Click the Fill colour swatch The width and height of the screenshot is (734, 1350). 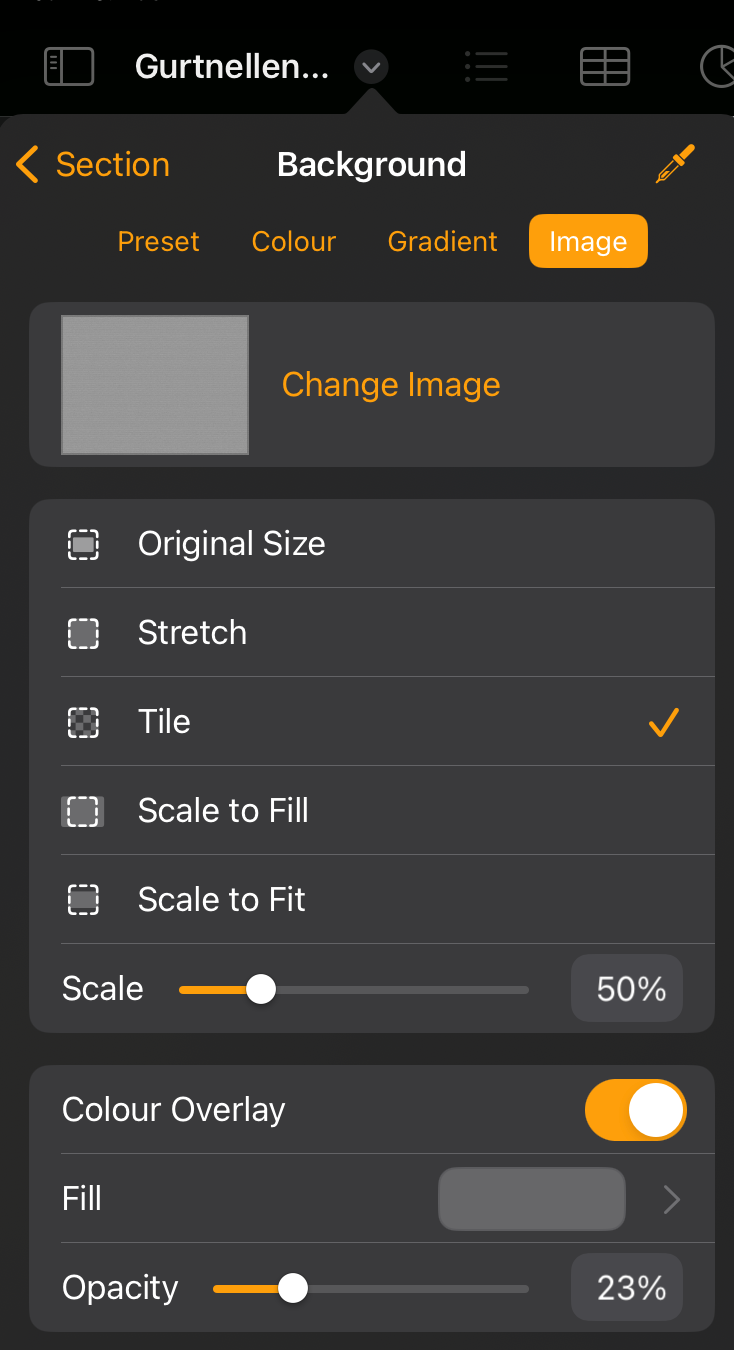pyautogui.click(x=532, y=1199)
